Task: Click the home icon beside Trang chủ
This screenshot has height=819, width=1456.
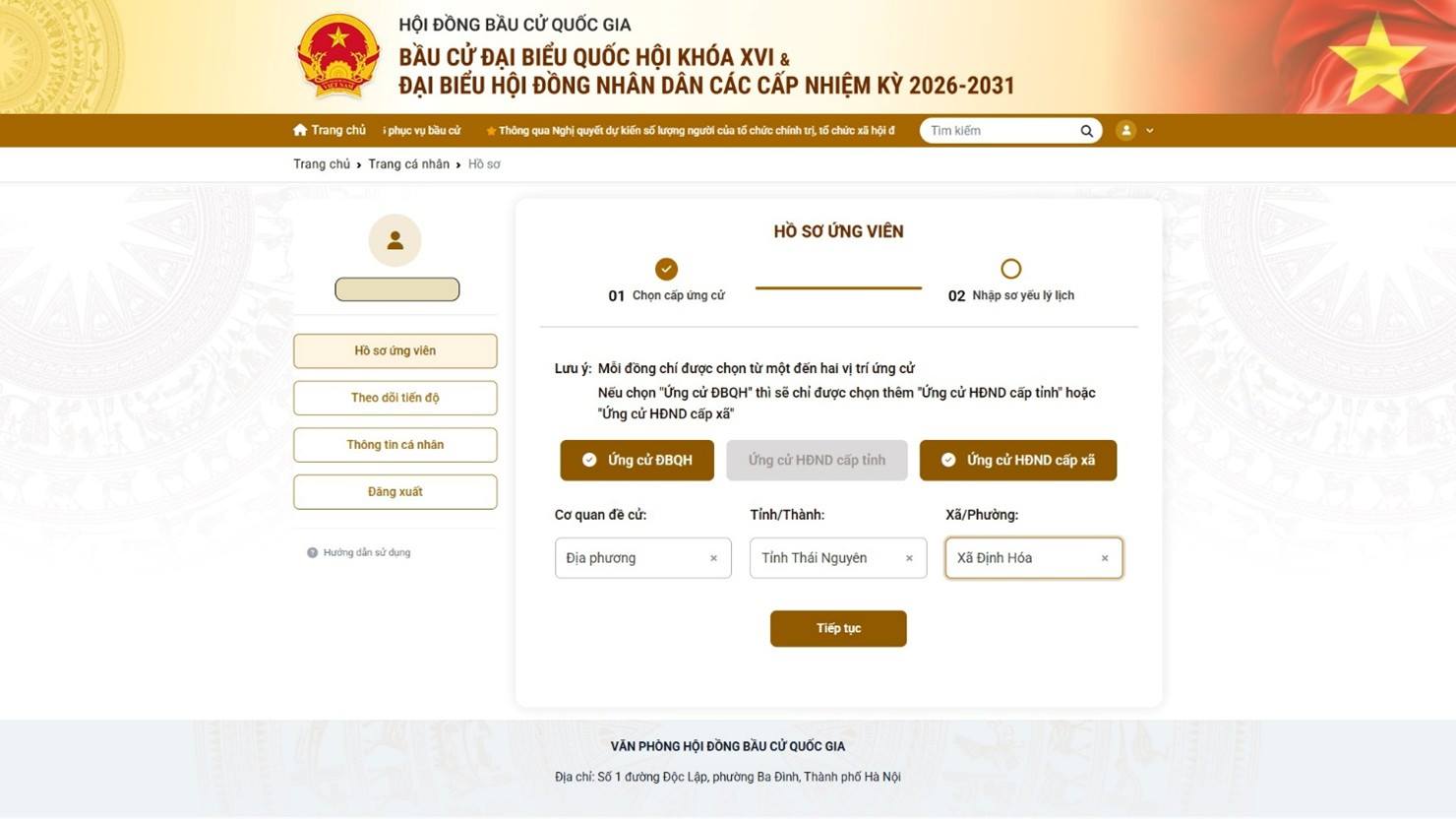Action: click(x=300, y=130)
